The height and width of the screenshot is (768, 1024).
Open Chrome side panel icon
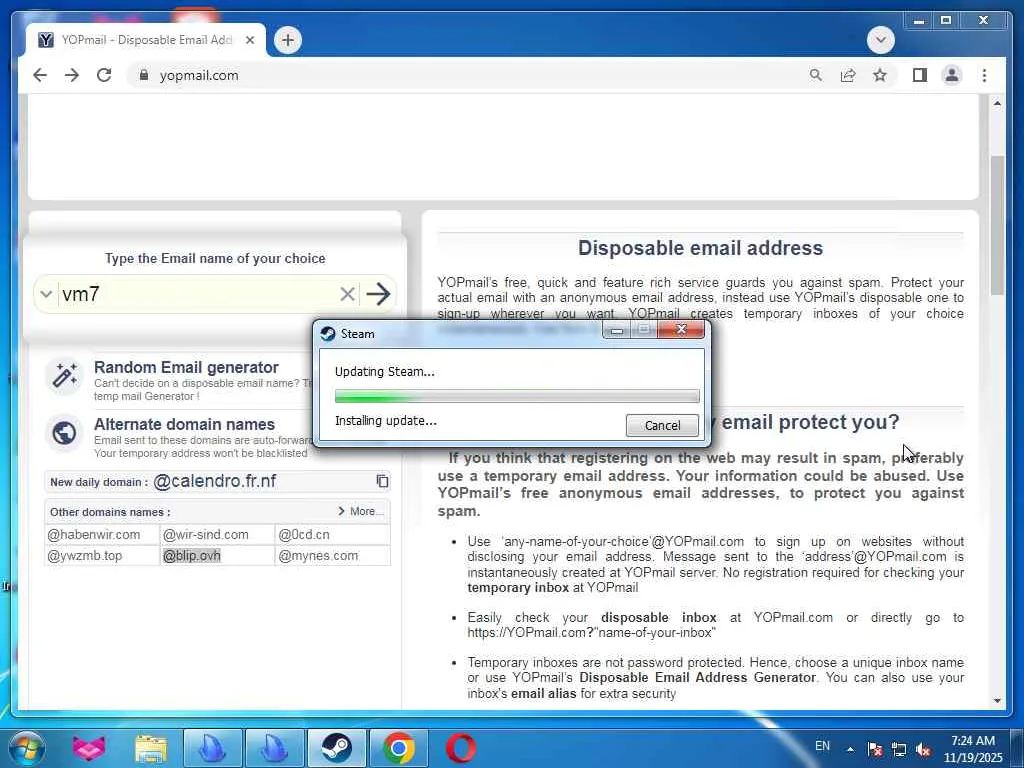[920, 75]
